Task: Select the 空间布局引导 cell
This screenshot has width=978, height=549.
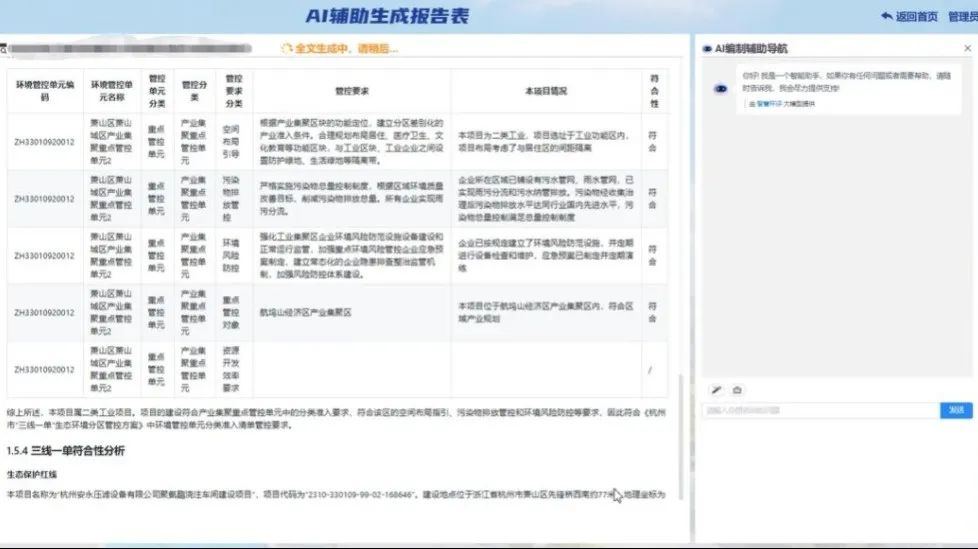Action: 234,142
